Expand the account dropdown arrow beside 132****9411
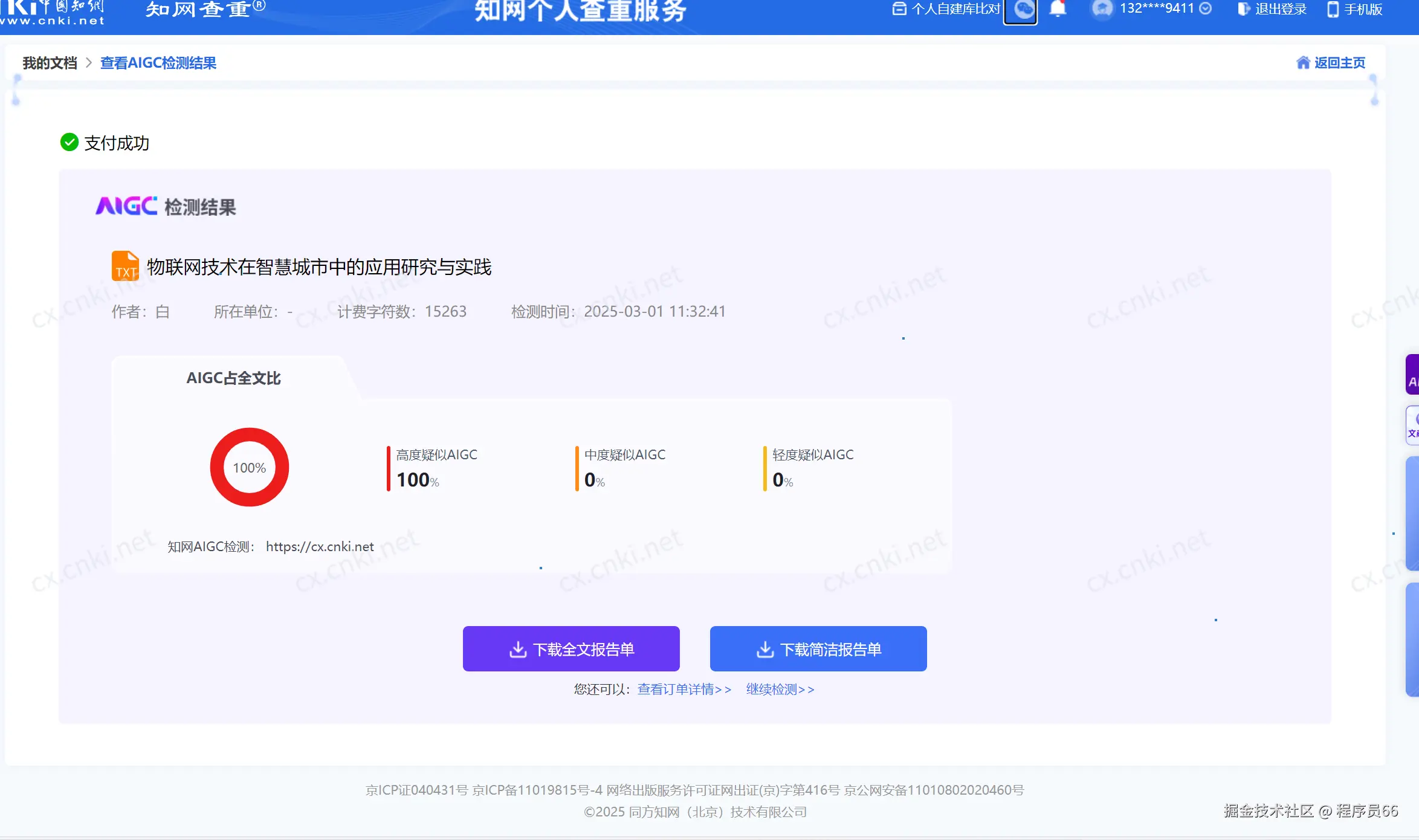Screen dimensions: 1419x840 point(1206,8)
